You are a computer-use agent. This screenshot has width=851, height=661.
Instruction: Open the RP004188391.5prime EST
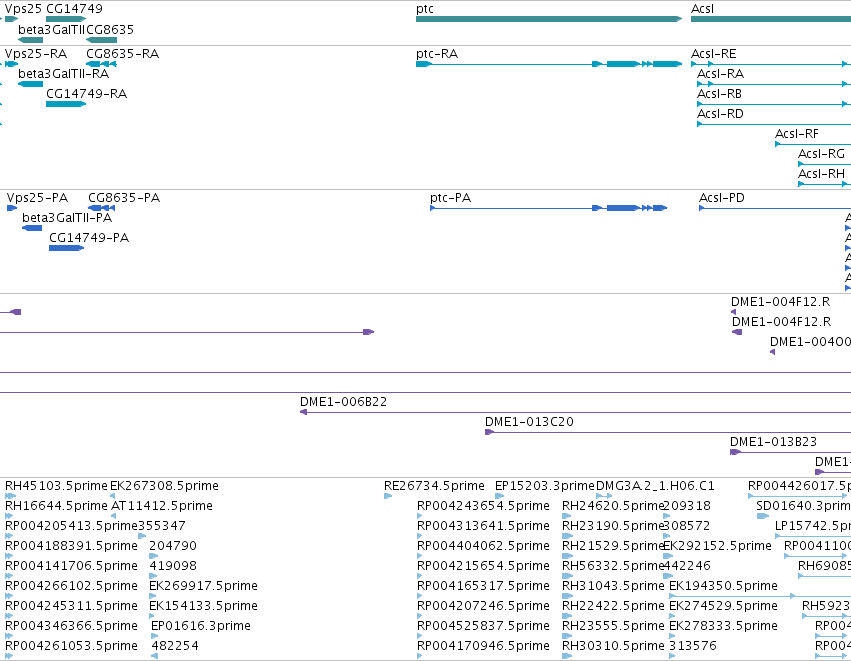point(71,546)
